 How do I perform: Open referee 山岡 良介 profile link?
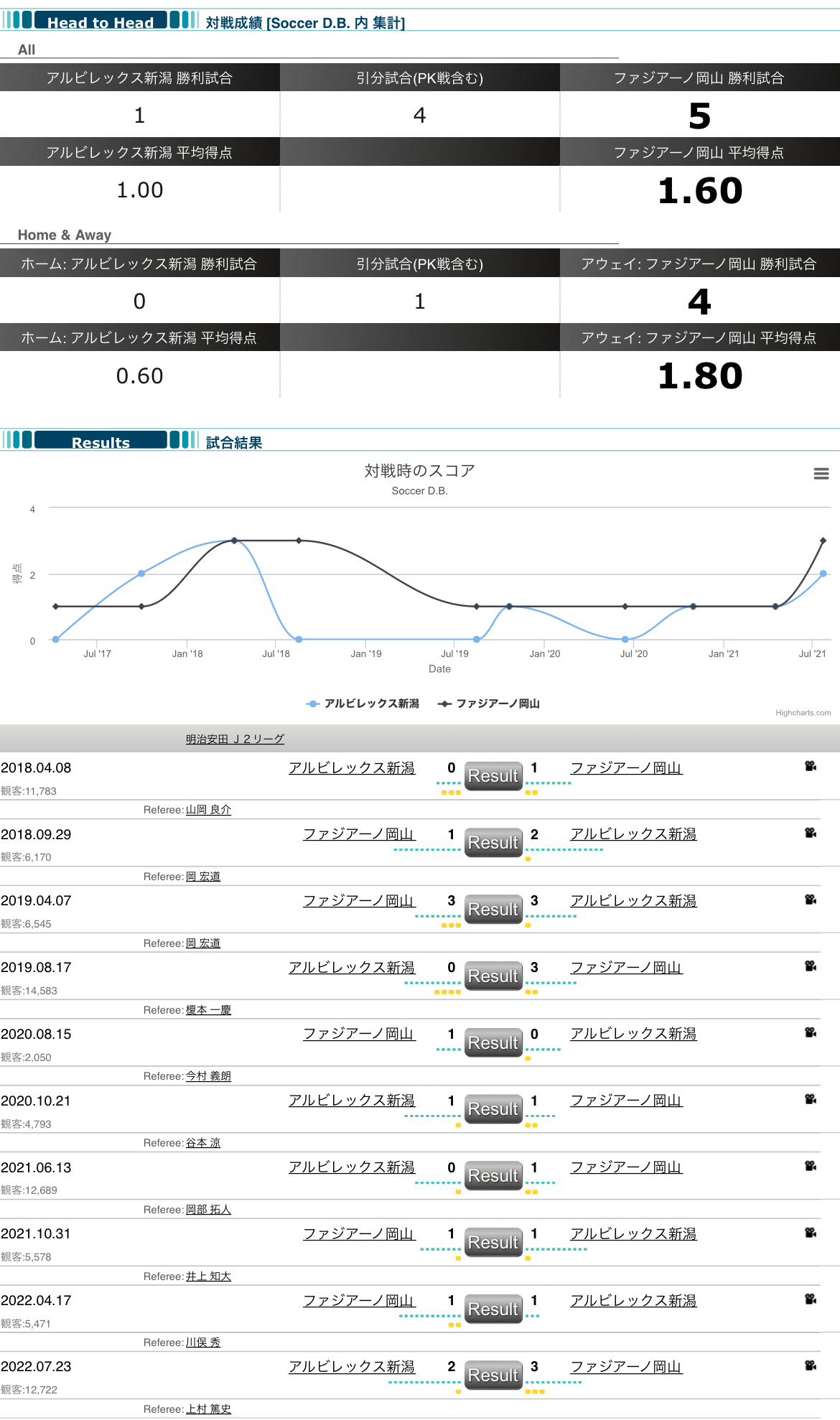[x=208, y=810]
